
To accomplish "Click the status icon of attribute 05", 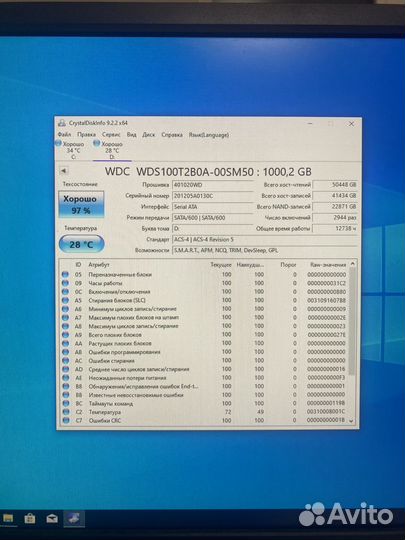I will point(65,274).
